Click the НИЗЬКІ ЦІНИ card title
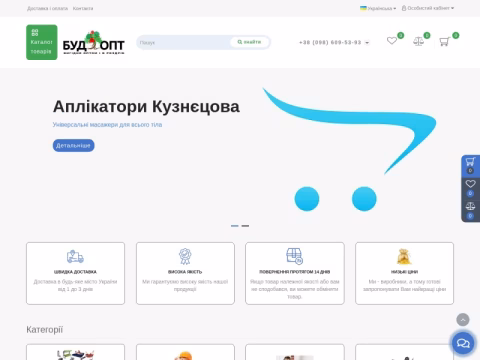 pyautogui.click(x=404, y=272)
